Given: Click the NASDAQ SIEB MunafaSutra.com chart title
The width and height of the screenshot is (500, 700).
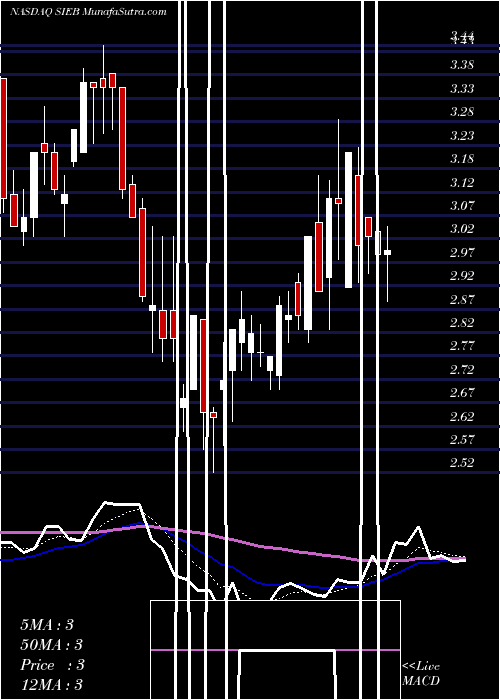Looking at the screenshot, I should point(89,12).
